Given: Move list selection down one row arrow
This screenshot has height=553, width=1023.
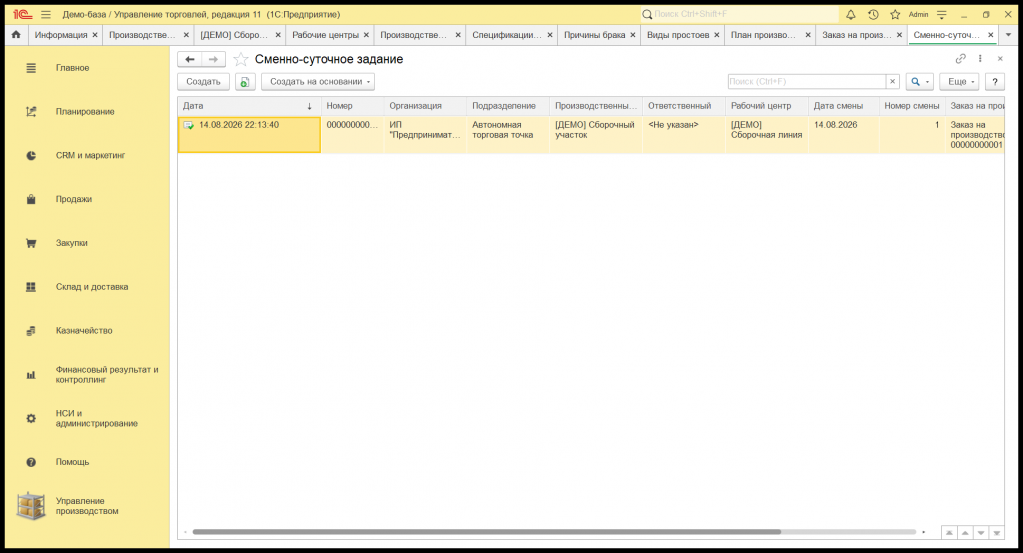Looking at the screenshot, I should 981,533.
